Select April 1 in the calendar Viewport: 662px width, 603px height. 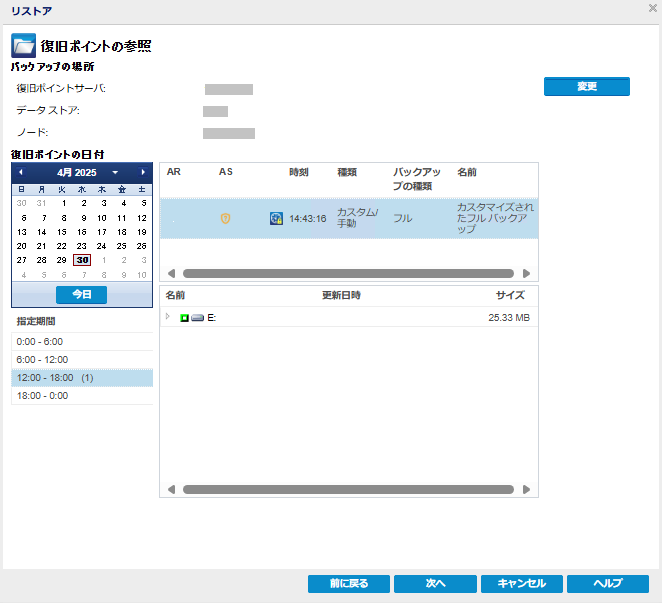(x=64, y=203)
